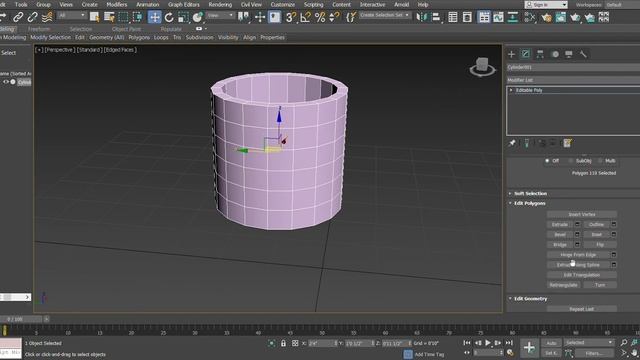Open the reference coordinate system View dropdown

(220, 16)
